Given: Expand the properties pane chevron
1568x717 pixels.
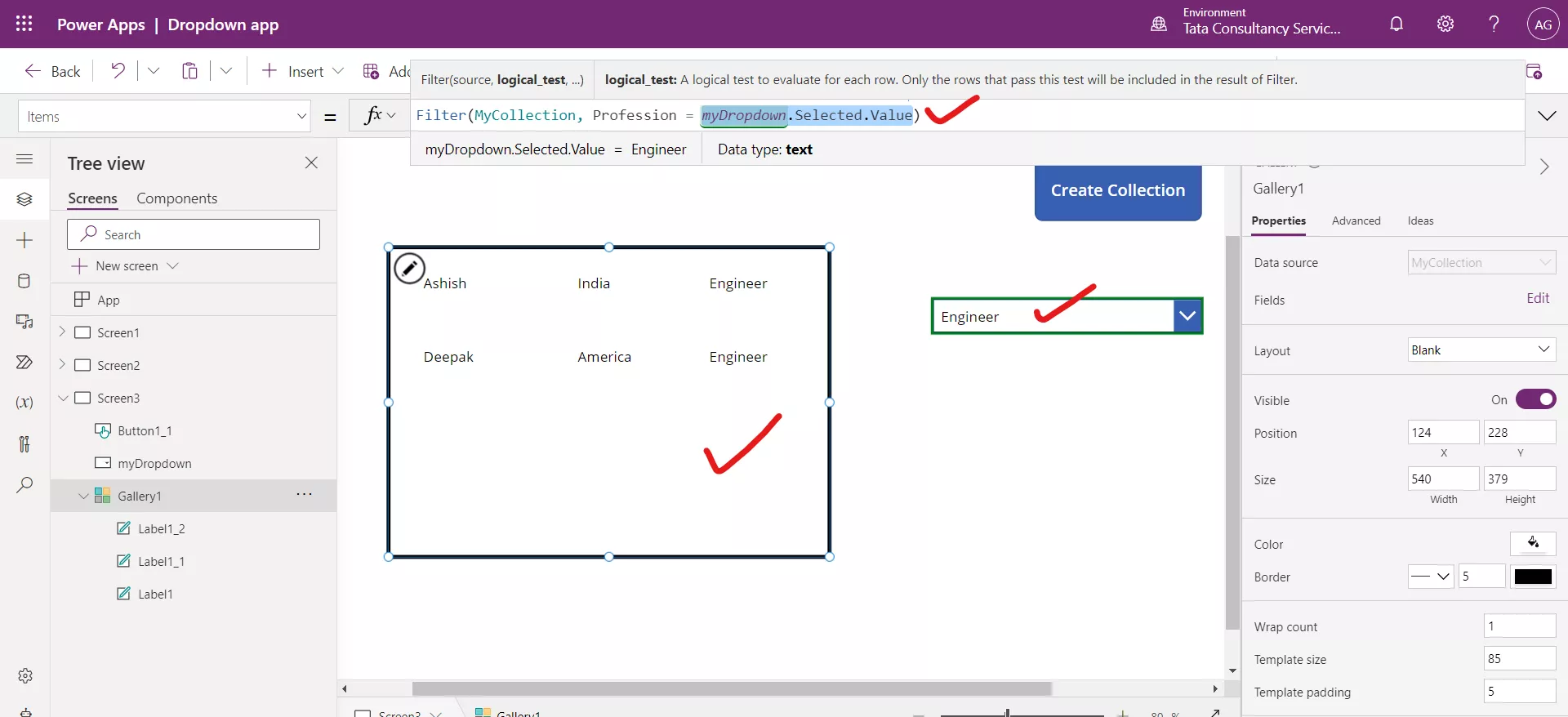Looking at the screenshot, I should click(1543, 167).
